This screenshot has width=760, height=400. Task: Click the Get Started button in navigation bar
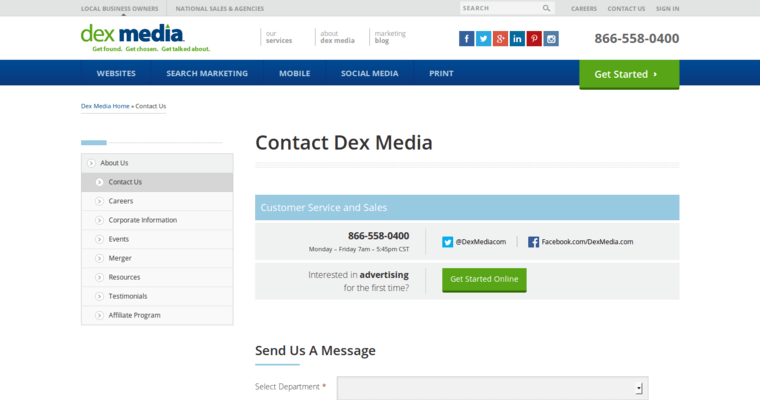pyautogui.click(x=629, y=74)
